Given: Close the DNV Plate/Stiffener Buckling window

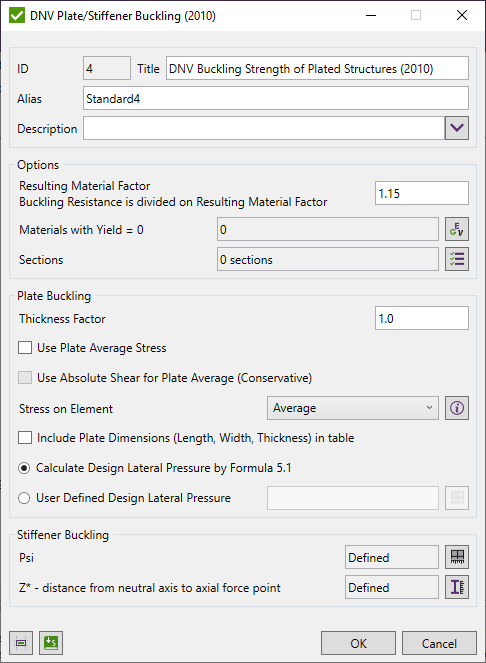Looking at the screenshot, I should [x=462, y=16].
